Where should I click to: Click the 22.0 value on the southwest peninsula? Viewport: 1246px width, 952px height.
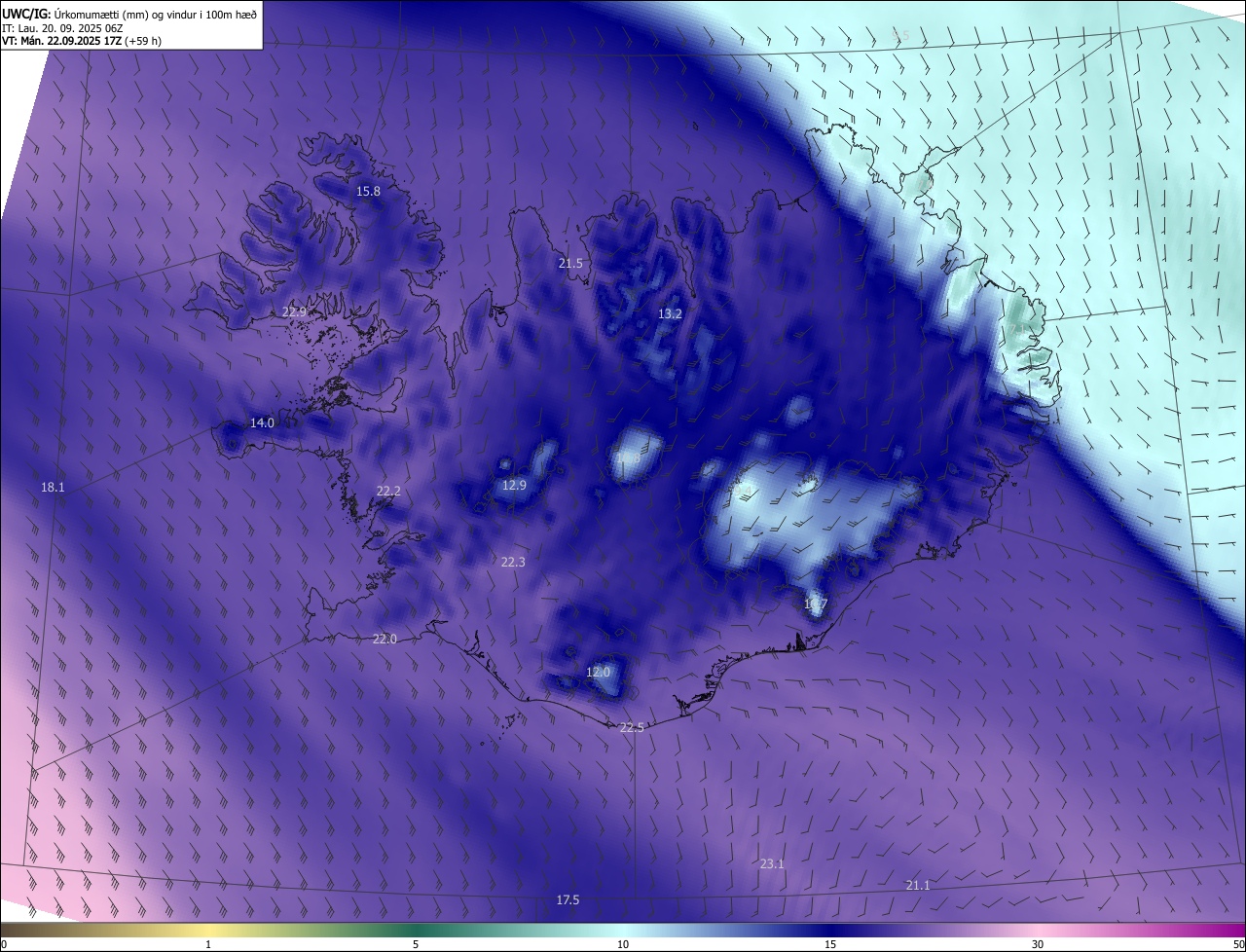pos(385,640)
